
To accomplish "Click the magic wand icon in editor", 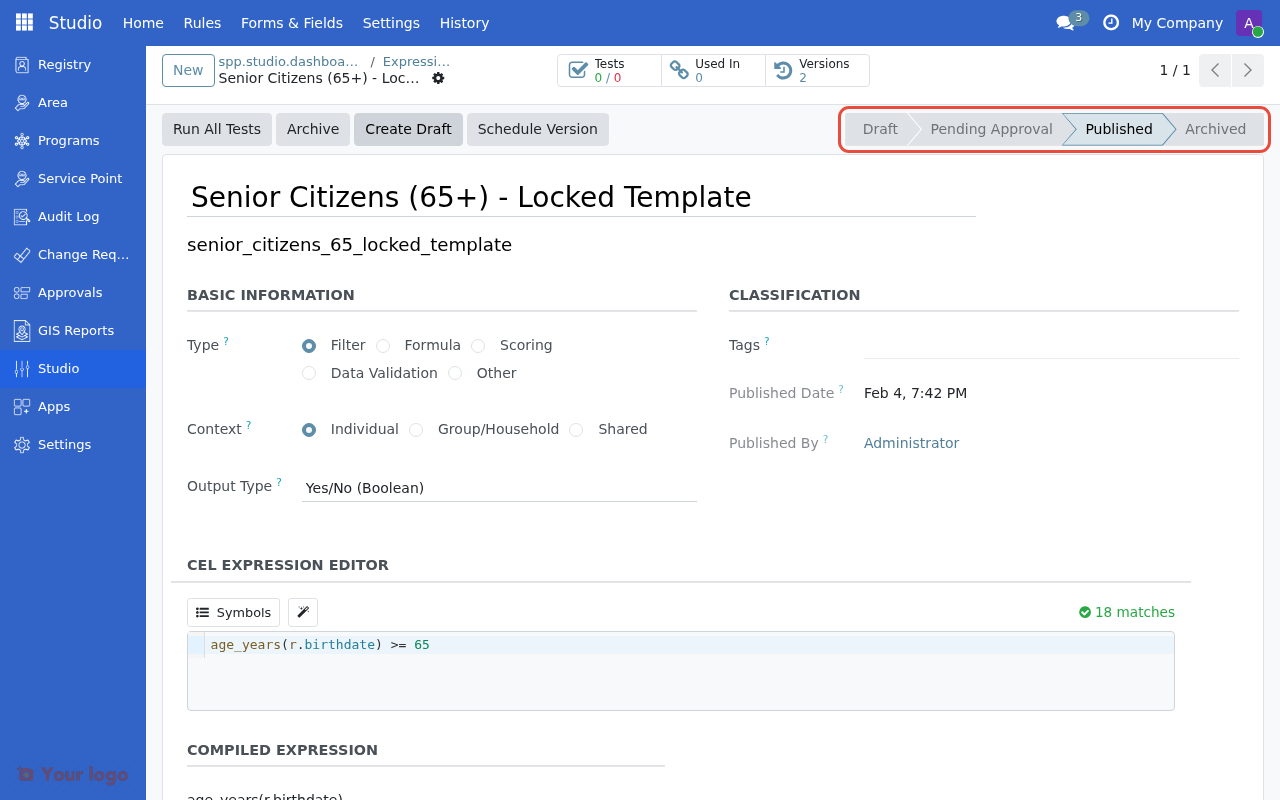I will (303, 612).
